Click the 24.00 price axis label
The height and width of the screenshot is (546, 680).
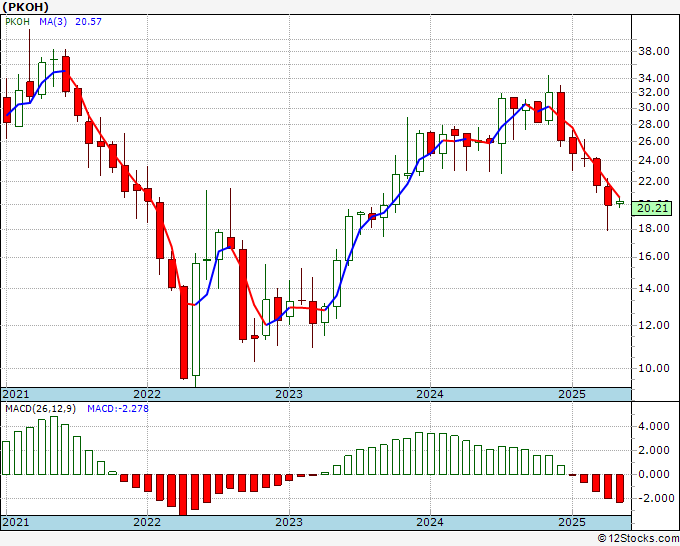tap(654, 160)
